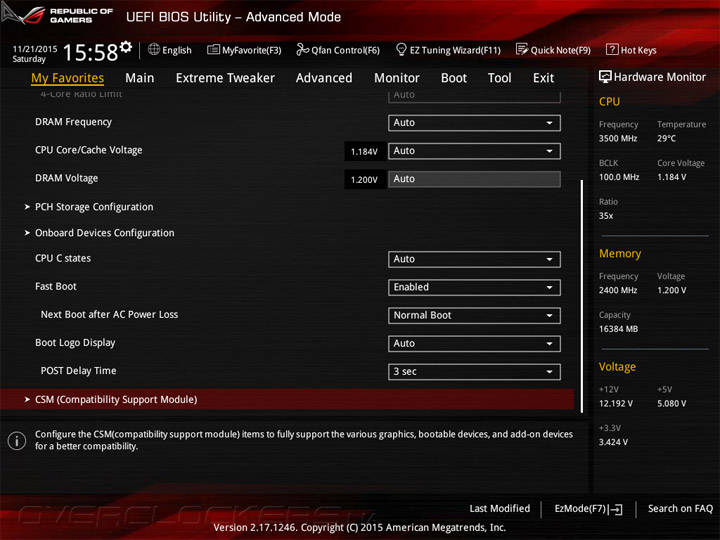The width and height of the screenshot is (720, 540).
Task: Select the POST Delay Time label
Action: 78,371
